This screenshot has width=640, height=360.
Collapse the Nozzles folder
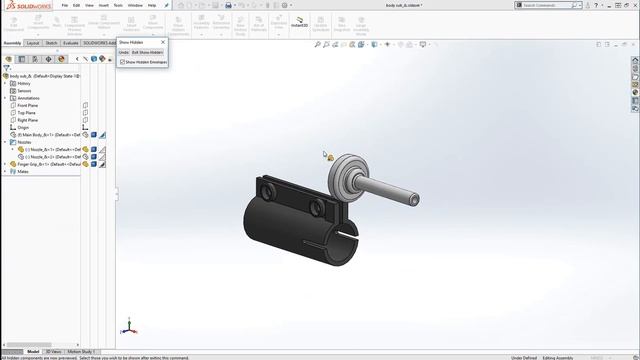tap(5, 142)
